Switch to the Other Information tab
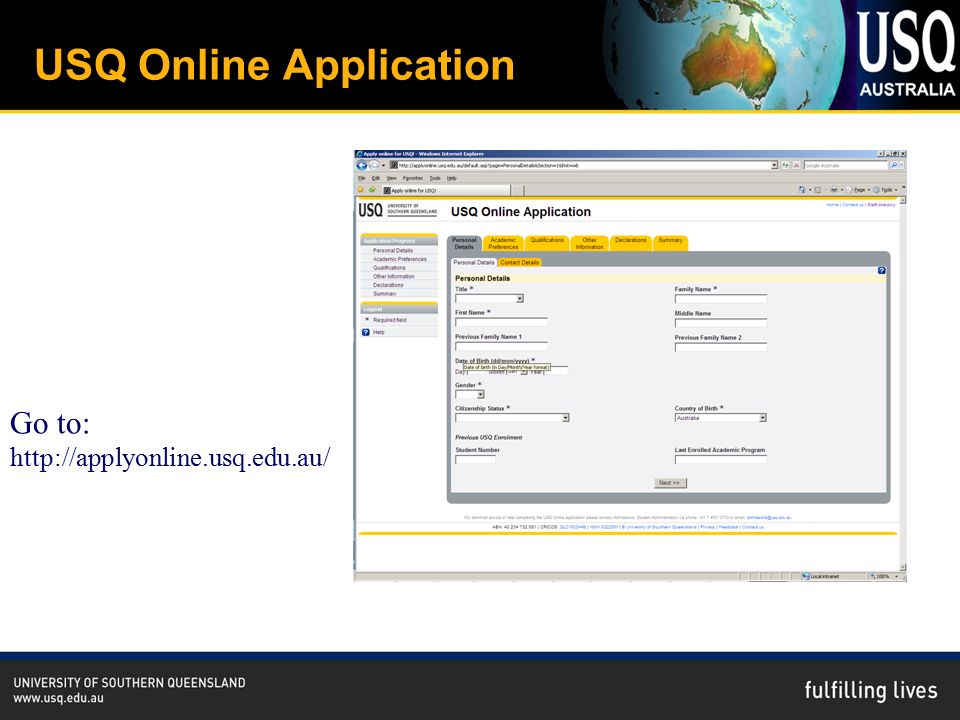This screenshot has height=720, width=960. pos(589,243)
